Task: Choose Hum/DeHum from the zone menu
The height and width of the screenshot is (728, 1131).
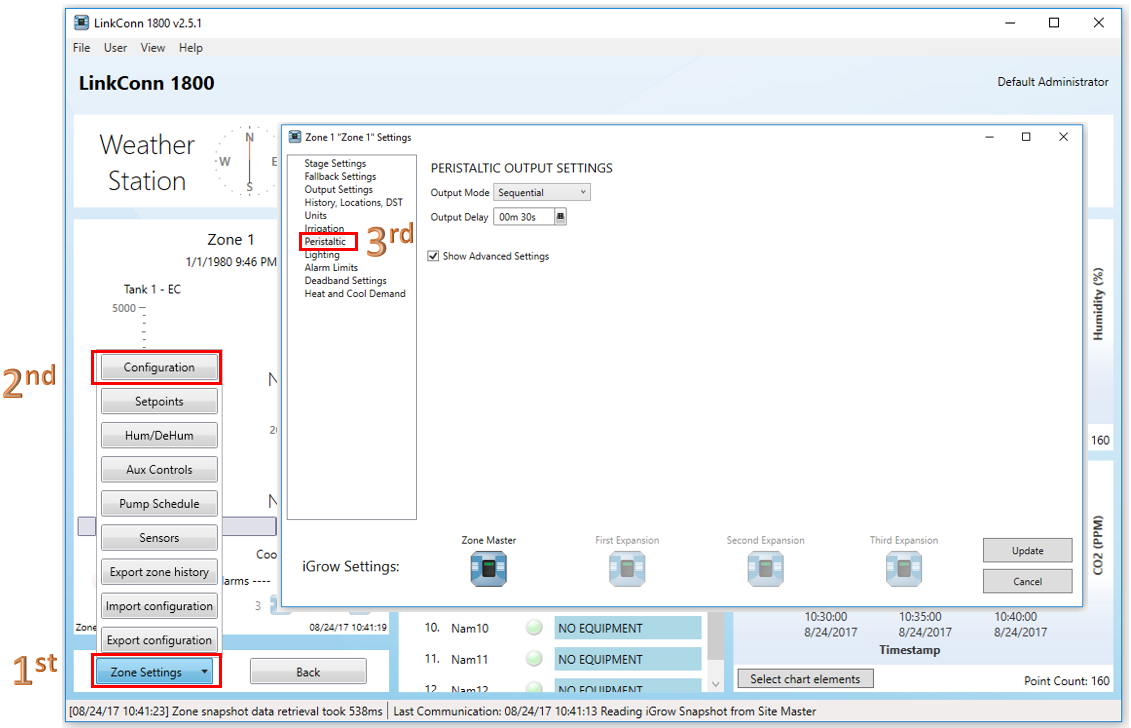Action: click(x=159, y=435)
